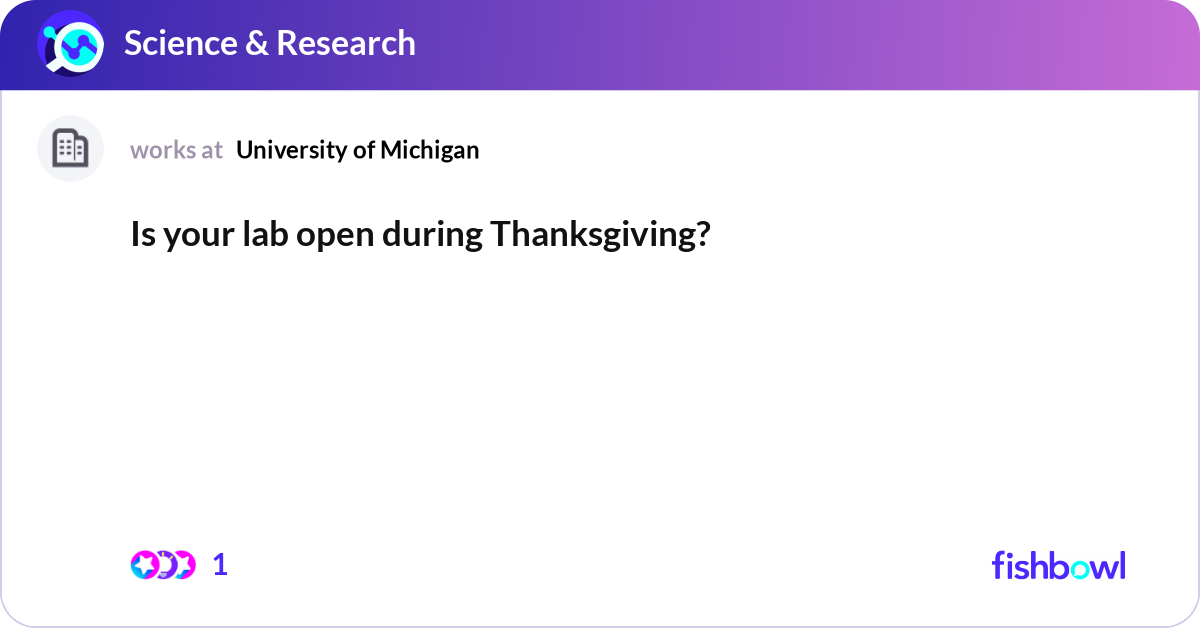Toggle the lightbulb reaction on the post
This screenshot has height=628, width=1200.
click(x=166, y=564)
